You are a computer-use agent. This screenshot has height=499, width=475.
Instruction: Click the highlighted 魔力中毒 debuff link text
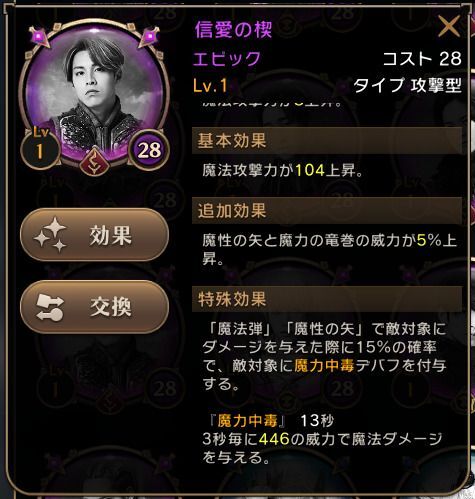tap(324, 366)
